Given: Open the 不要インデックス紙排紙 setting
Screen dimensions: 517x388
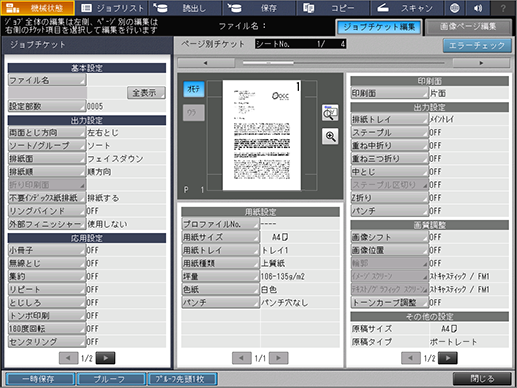Looking at the screenshot, I should 47,198.
